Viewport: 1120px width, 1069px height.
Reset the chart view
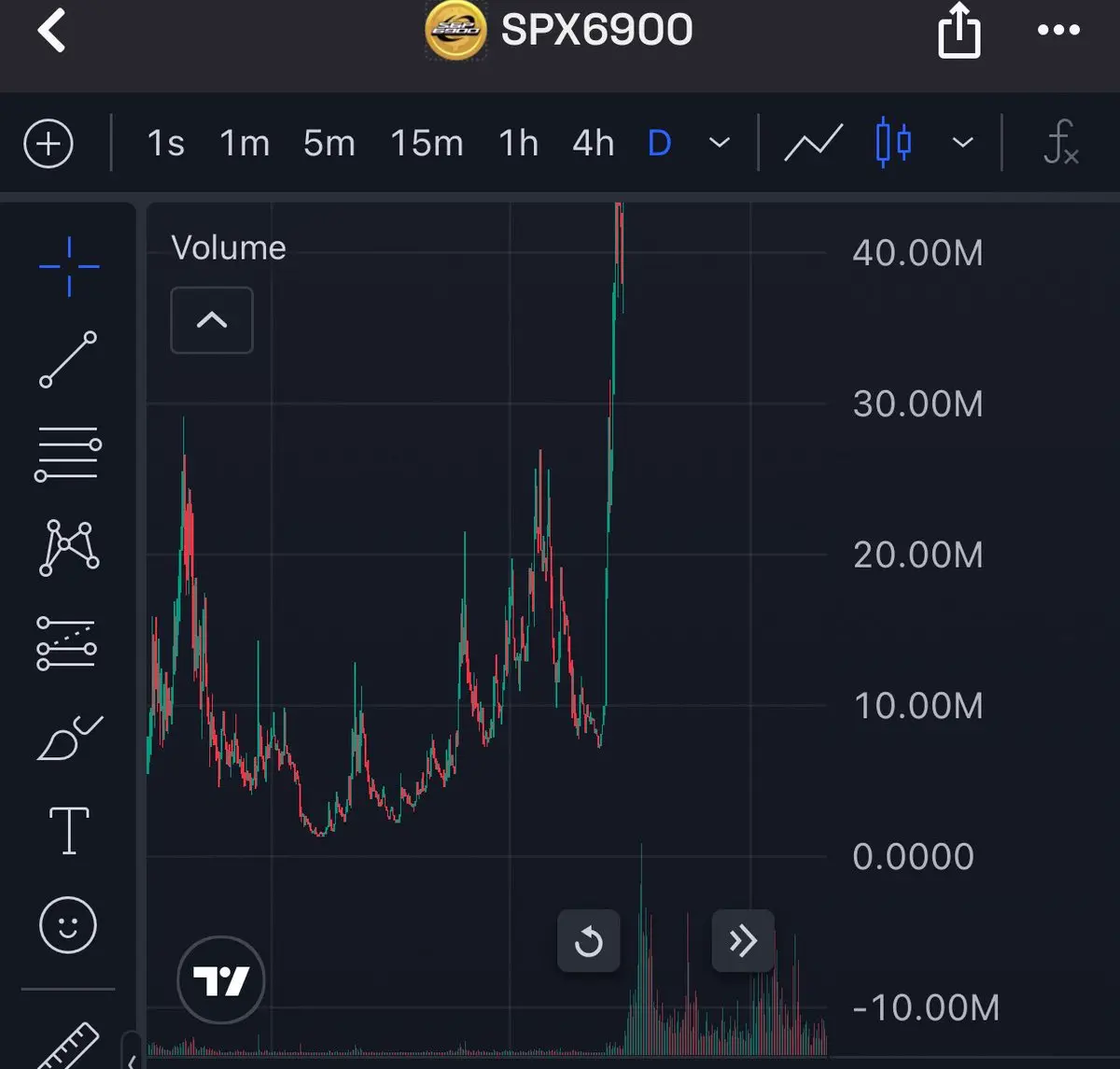[589, 941]
